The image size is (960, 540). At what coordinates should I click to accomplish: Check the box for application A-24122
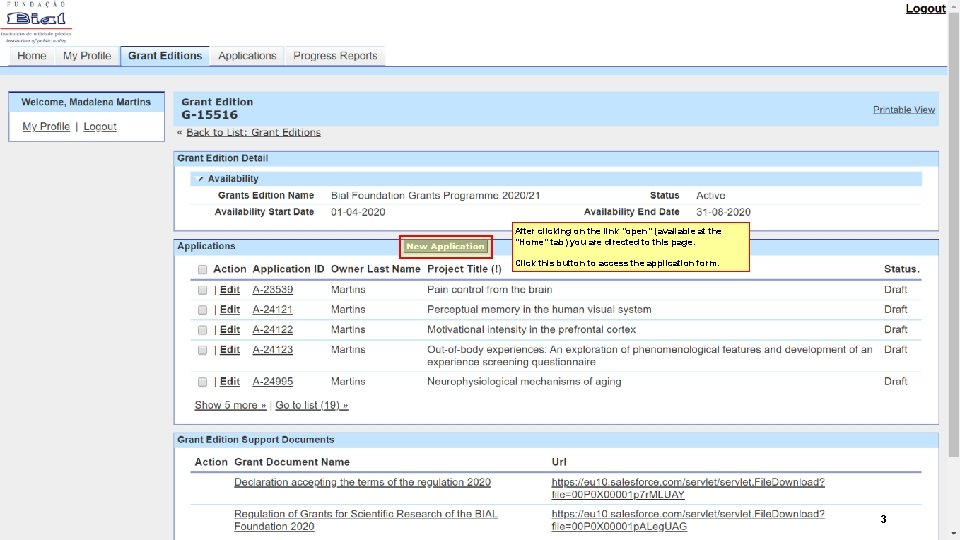point(202,330)
